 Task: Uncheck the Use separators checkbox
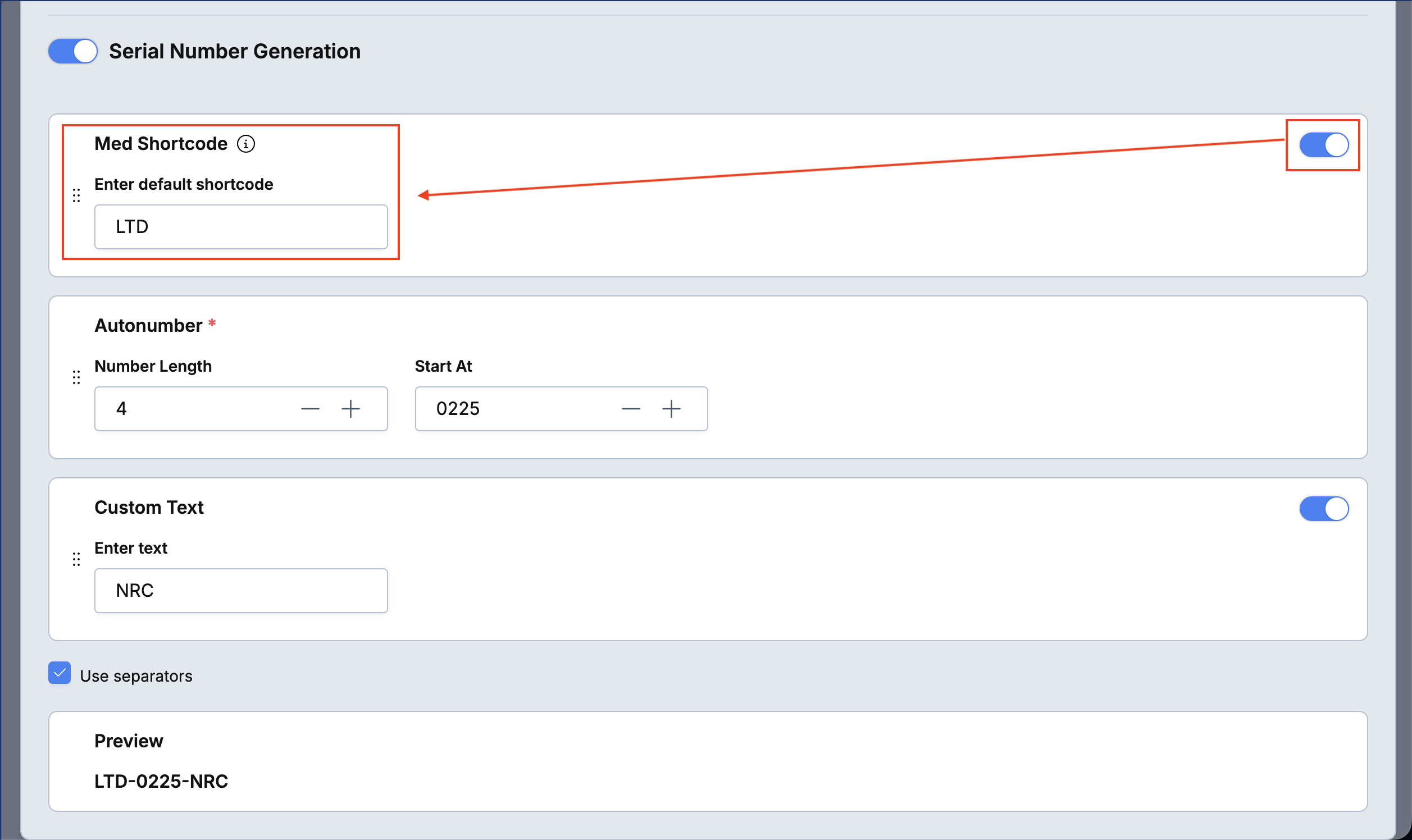tap(60, 673)
